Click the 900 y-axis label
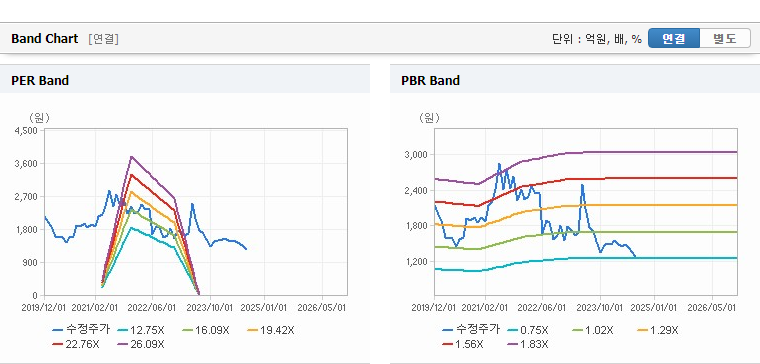The image size is (760, 364). (30, 262)
